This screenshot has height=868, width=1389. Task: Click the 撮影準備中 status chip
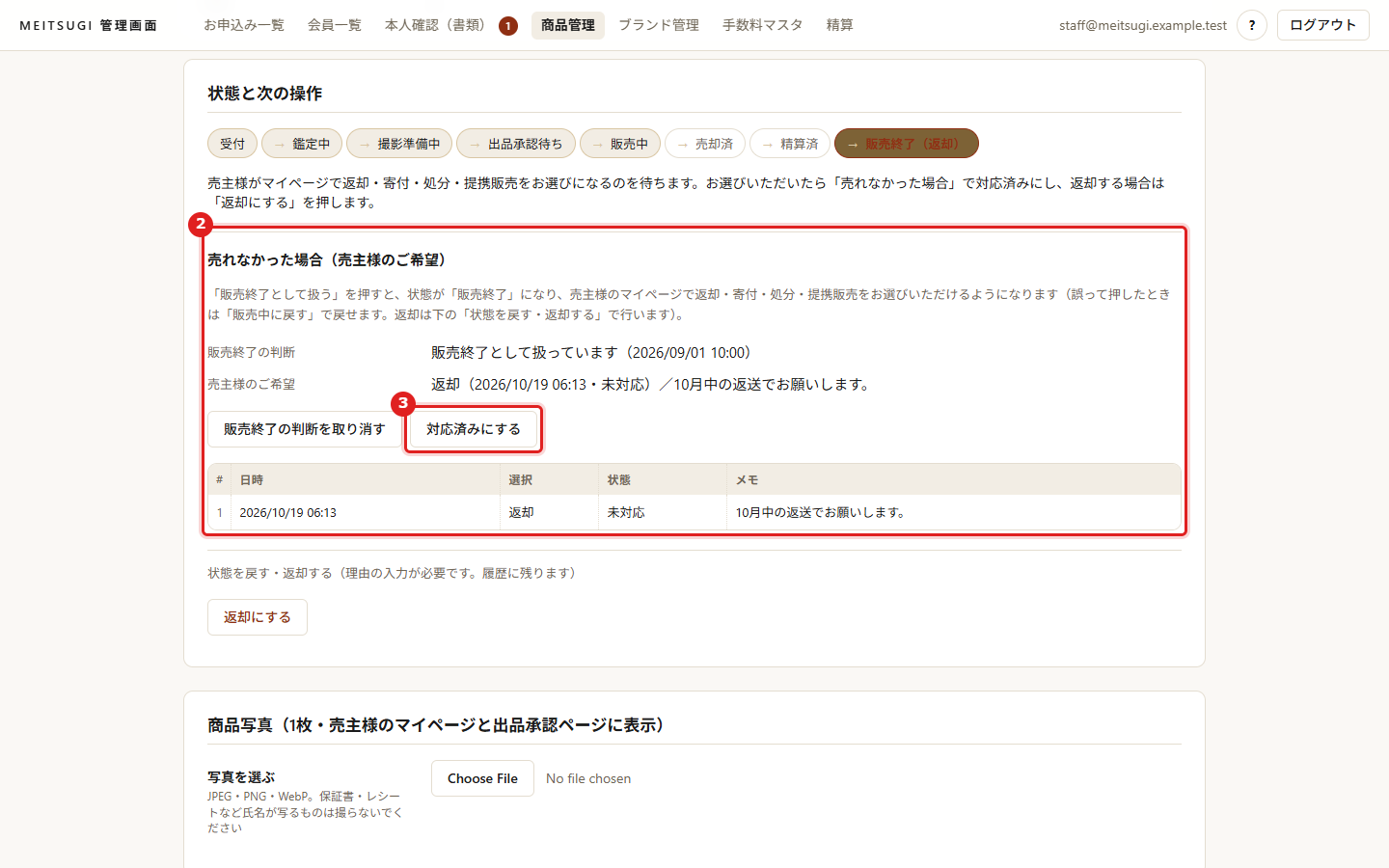click(x=399, y=144)
